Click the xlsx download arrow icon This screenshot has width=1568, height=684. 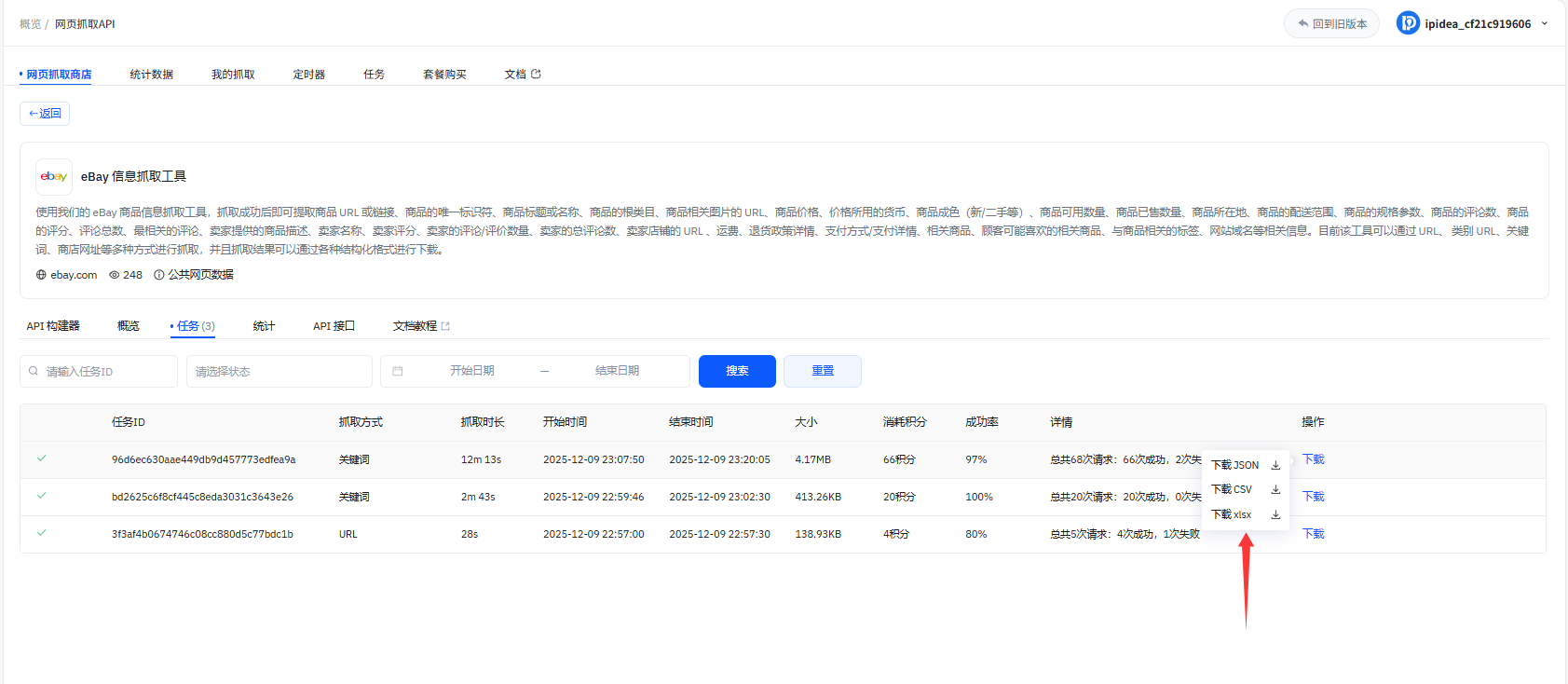coord(1275,514)
